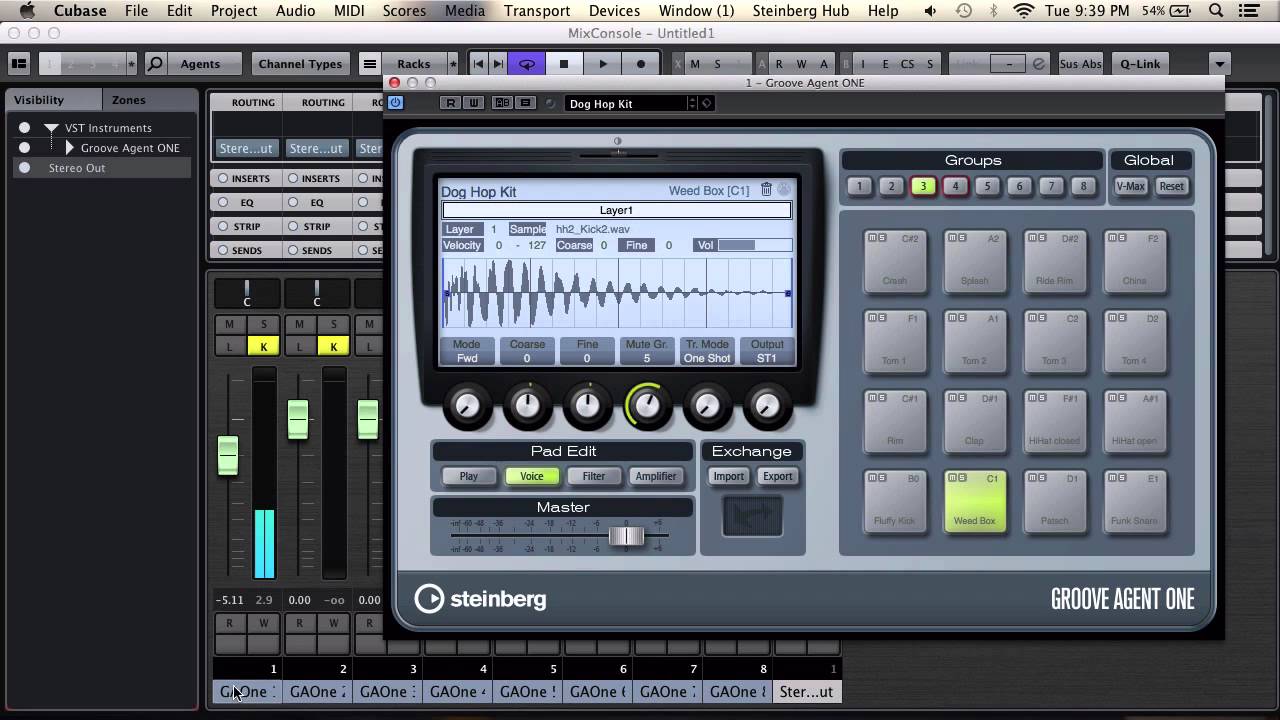Screen dimensions: 1280x720
Task: Toggle L listen button on first channel
Action: tap(230, 346)
